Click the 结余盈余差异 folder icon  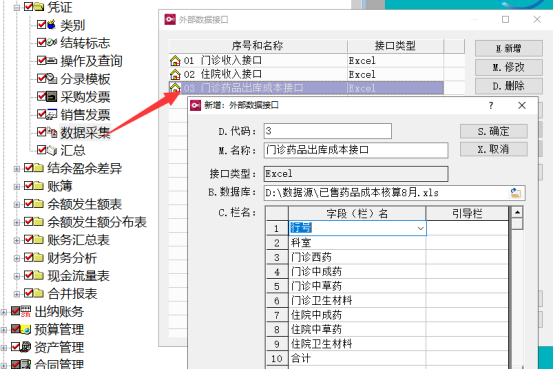point(39,168)
